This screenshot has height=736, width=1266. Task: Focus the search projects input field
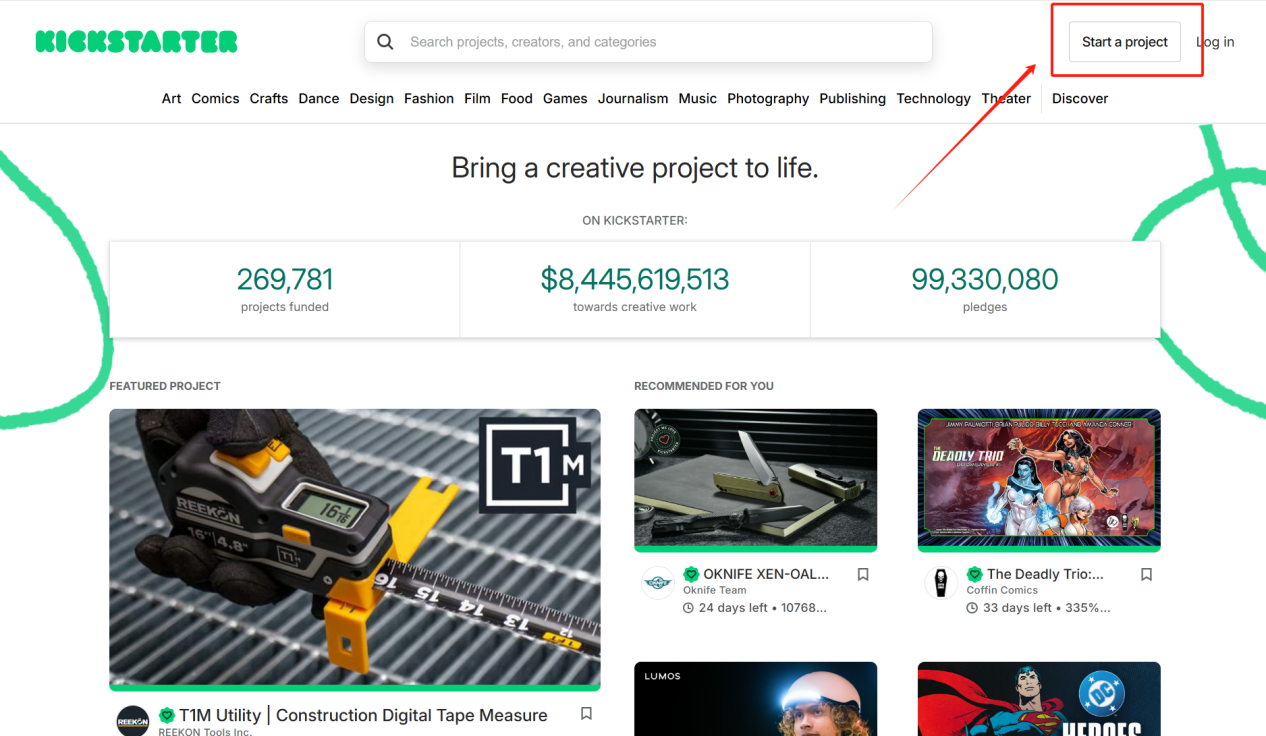660,42
